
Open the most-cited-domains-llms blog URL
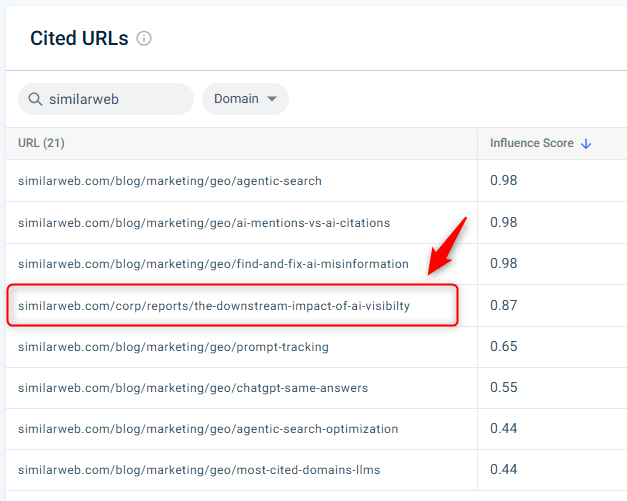199,470
